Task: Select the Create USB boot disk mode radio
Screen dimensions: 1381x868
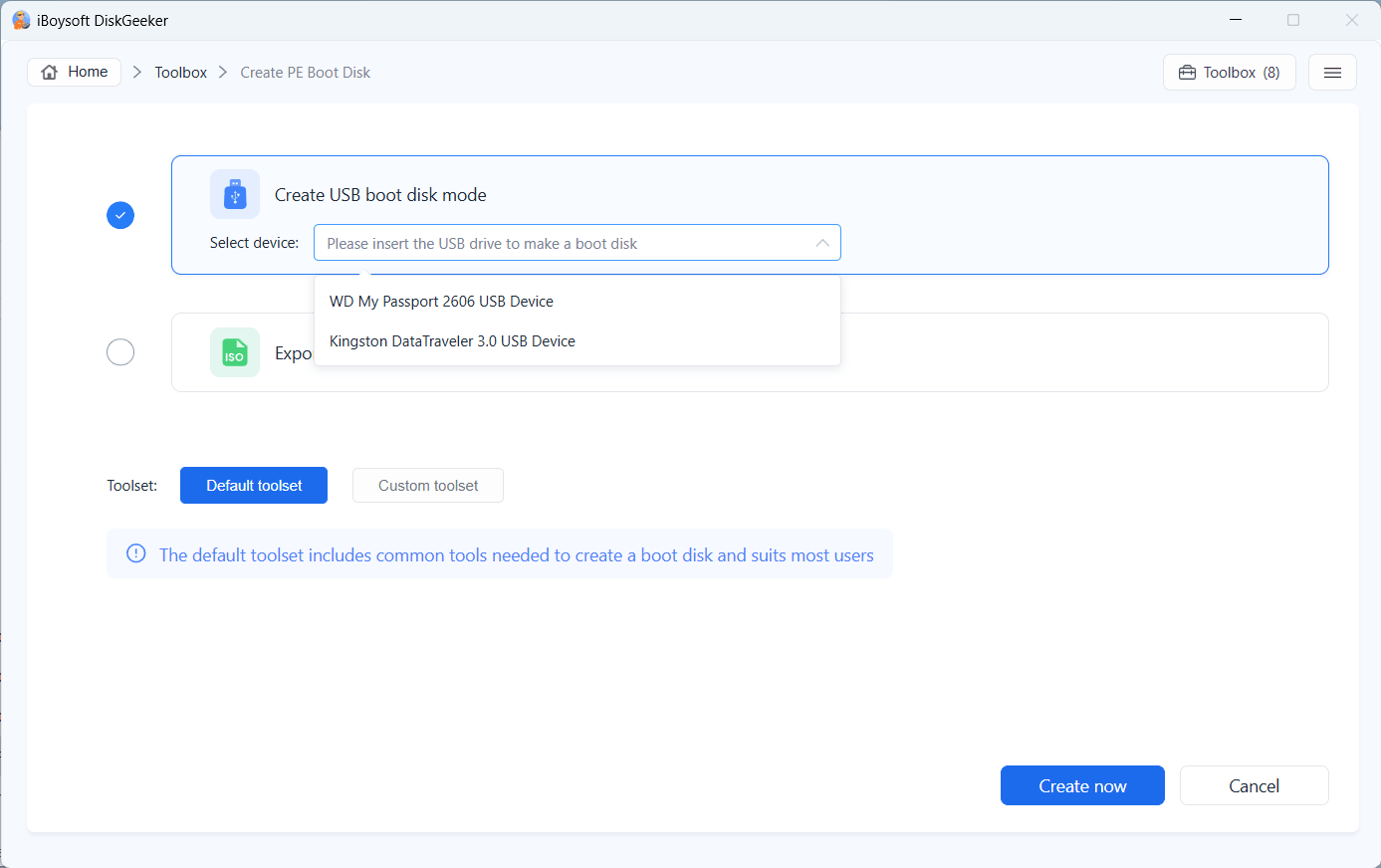Action: pos(120,215)
